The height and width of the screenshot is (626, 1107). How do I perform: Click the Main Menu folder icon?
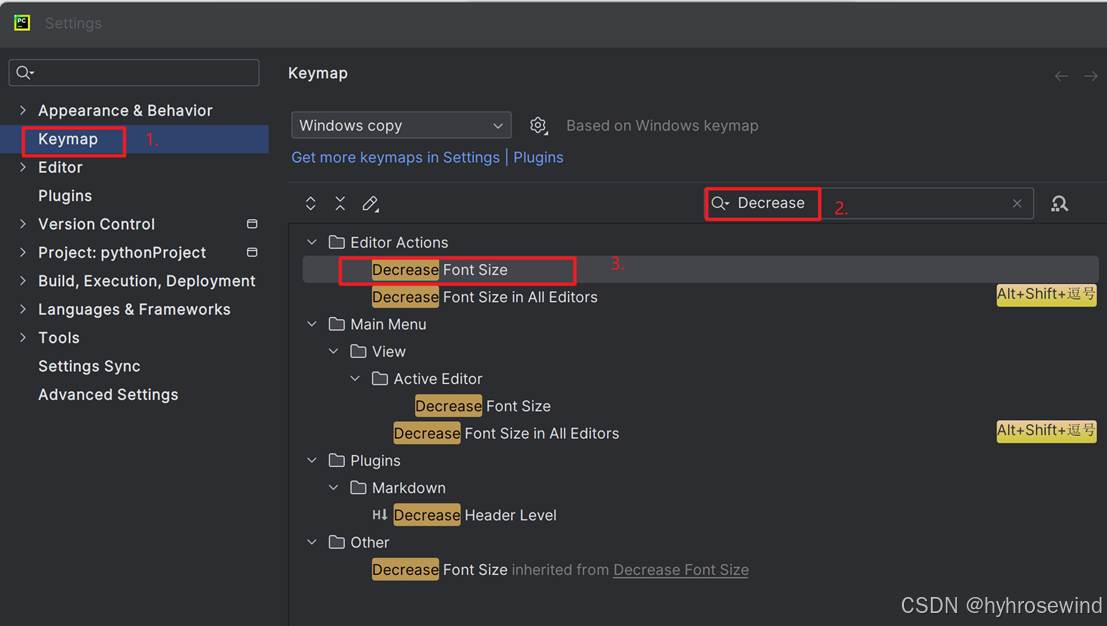[337, 324]
